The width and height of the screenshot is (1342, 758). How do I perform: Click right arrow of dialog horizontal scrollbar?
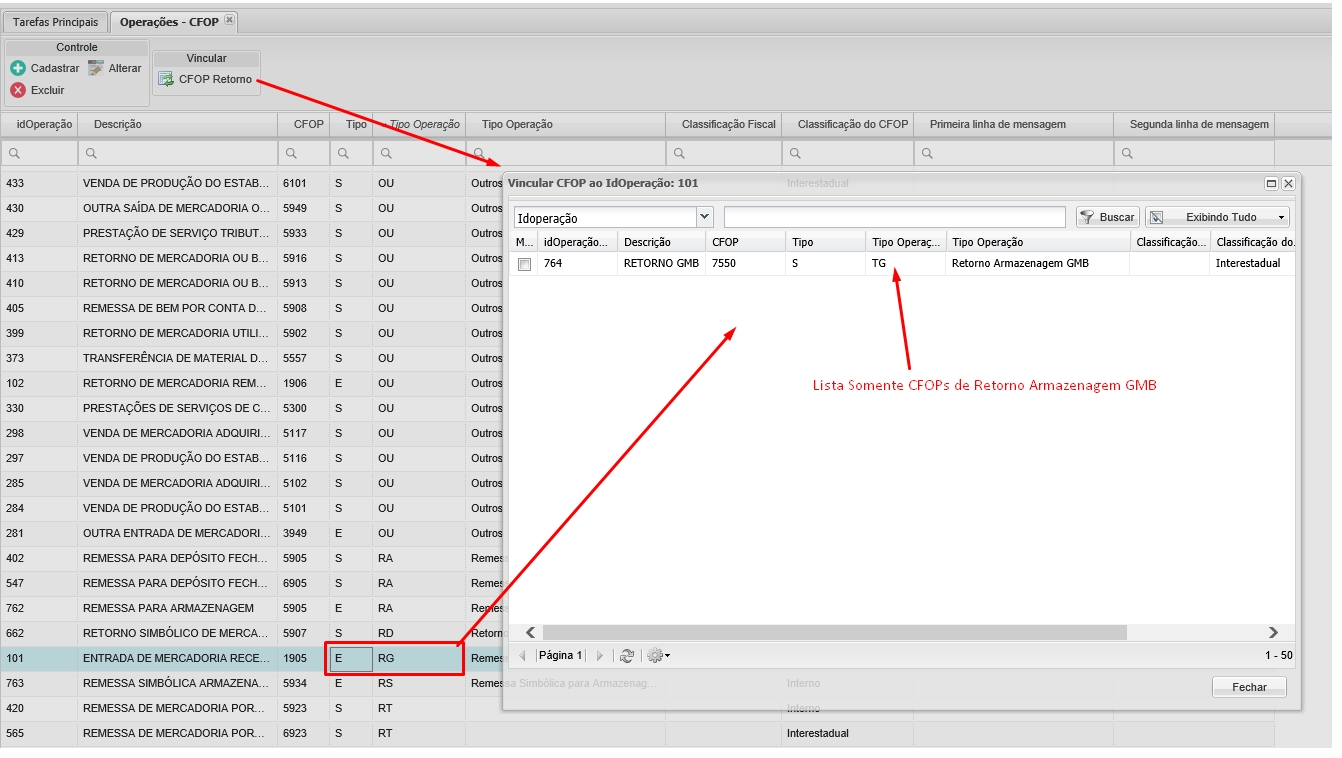[1274, 632]
